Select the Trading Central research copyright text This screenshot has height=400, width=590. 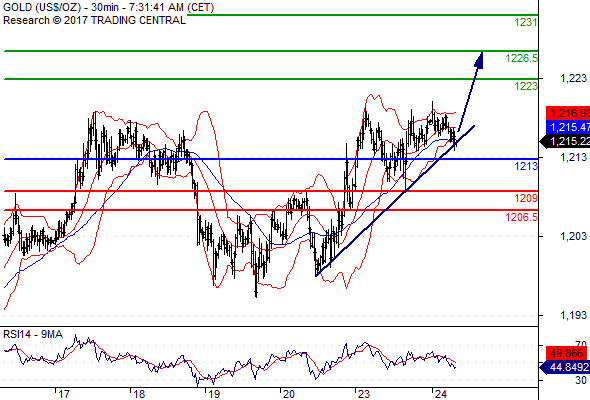[94, 20]
